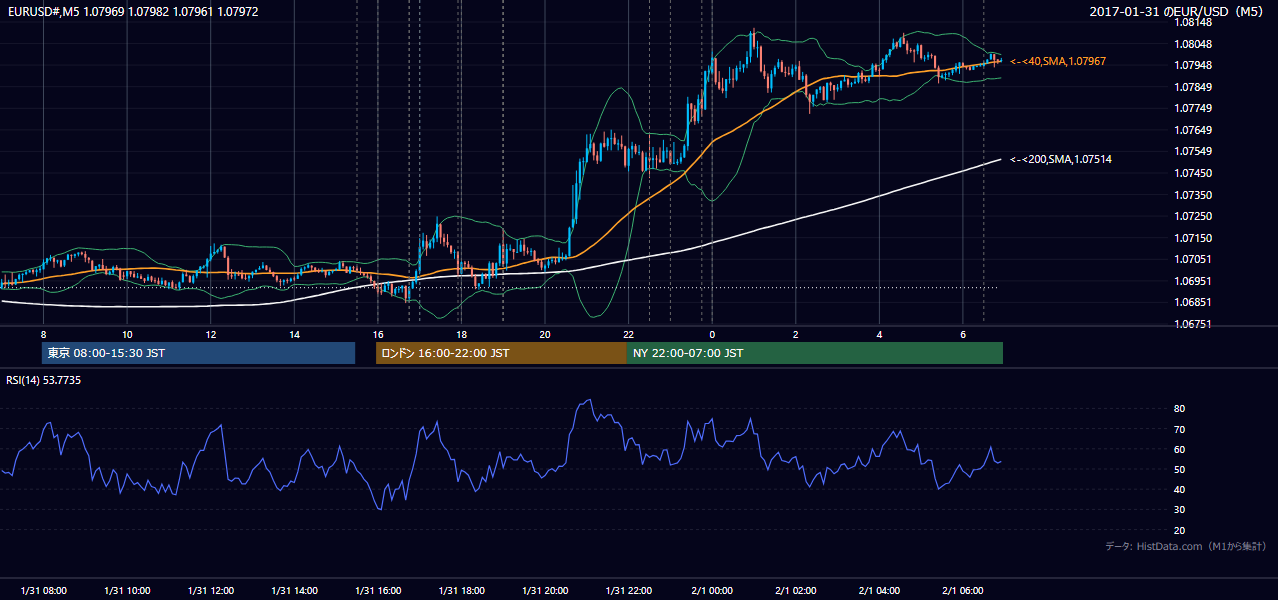Click price axis label 1.06951
1278x600 pixels.
tap(1195, 281)
